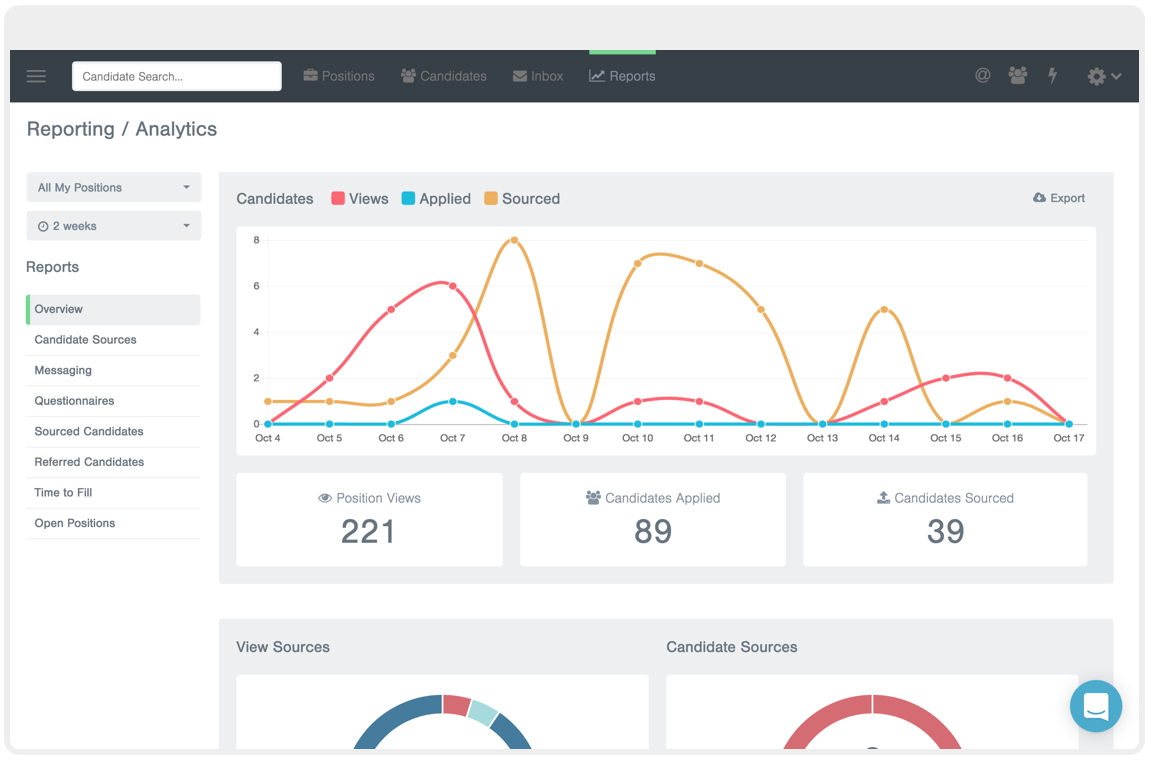The width and height of the screenshot is (1151, 762).
Task: Click the @ mentions icon
Action: click(982, 75)
